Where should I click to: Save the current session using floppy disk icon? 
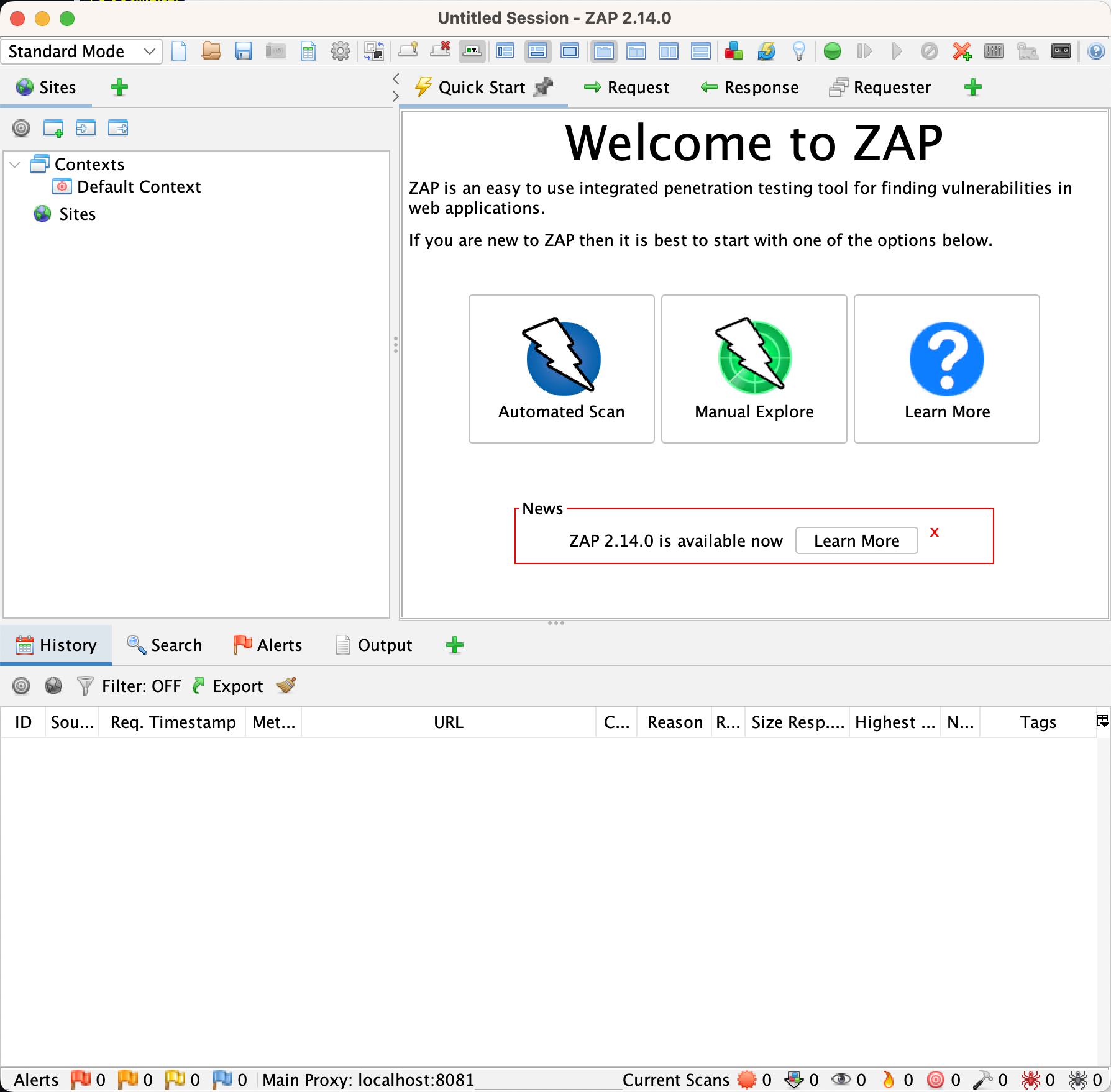(243, 51)
